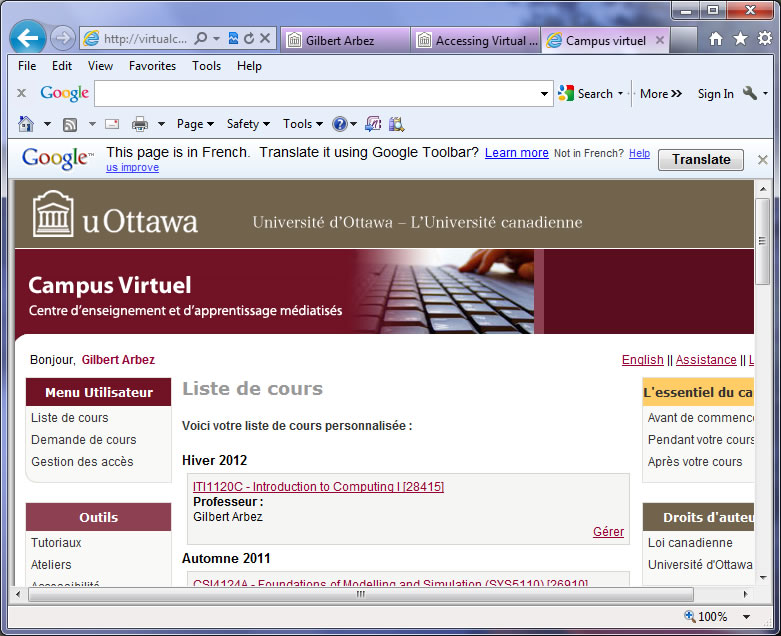Open the command bar Tools dropdown

tap(303, 124)
